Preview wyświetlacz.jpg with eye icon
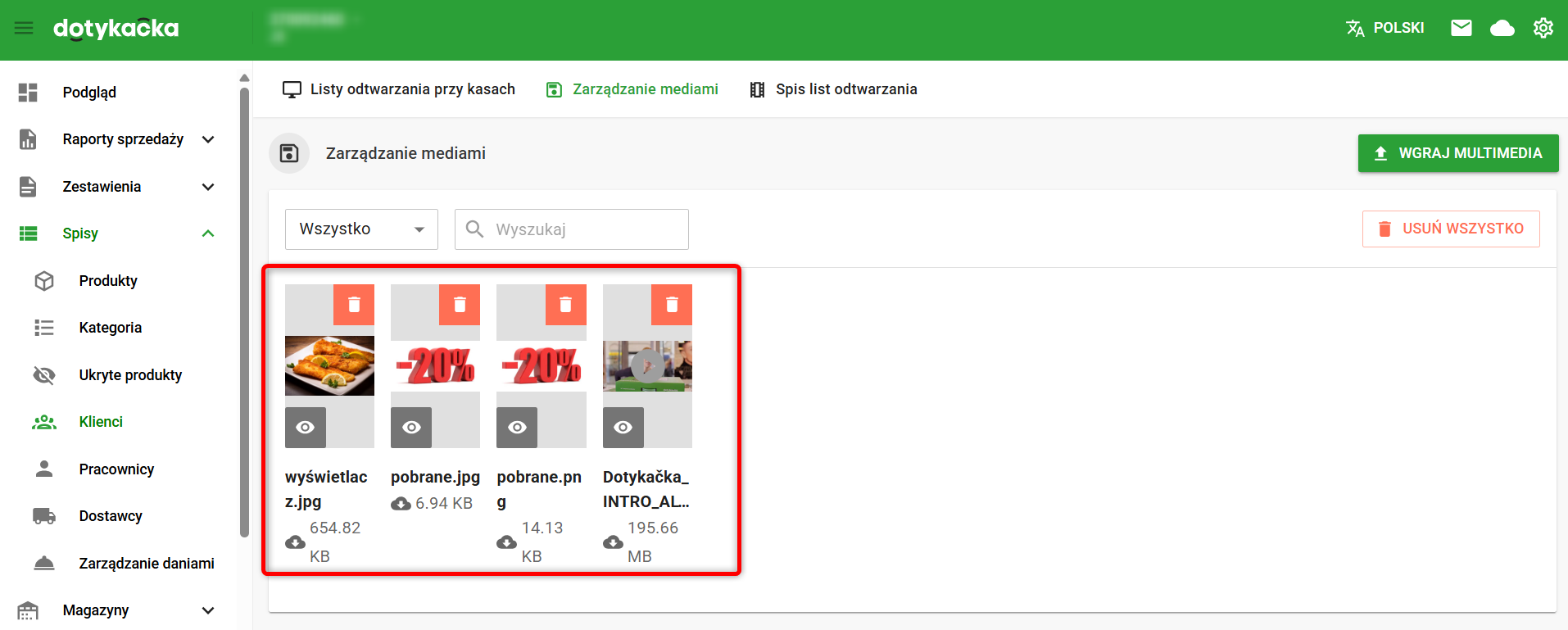1568x630 pixels. tap(306, 428)
